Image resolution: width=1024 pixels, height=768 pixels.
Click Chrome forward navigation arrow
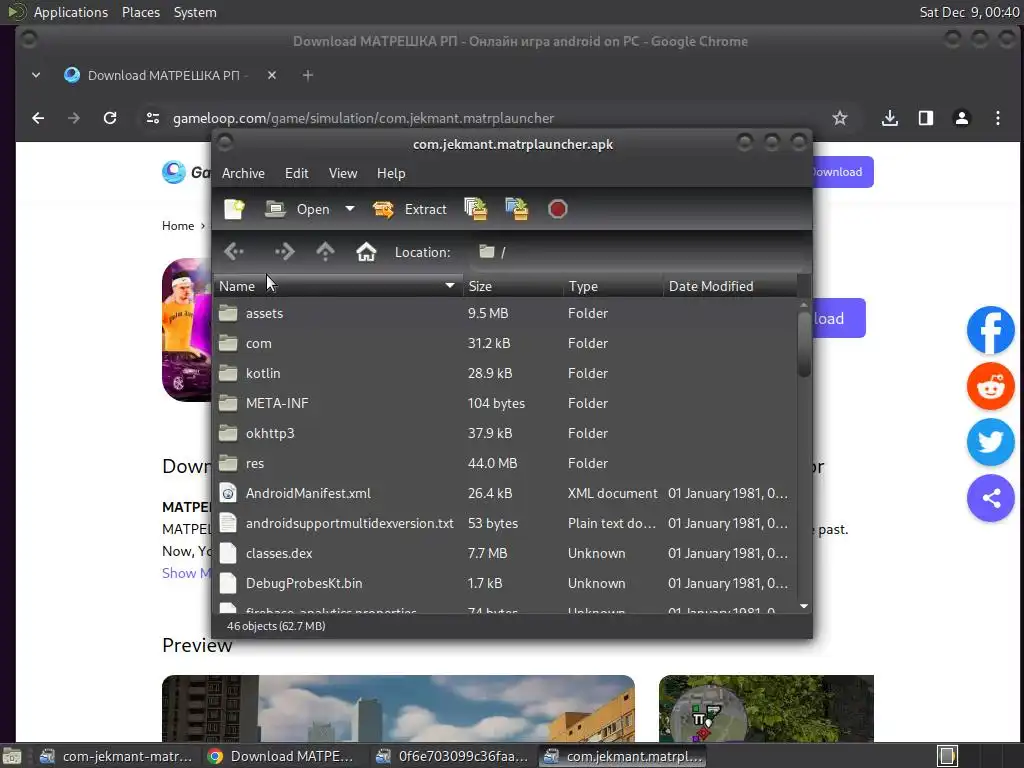(74, 118)
